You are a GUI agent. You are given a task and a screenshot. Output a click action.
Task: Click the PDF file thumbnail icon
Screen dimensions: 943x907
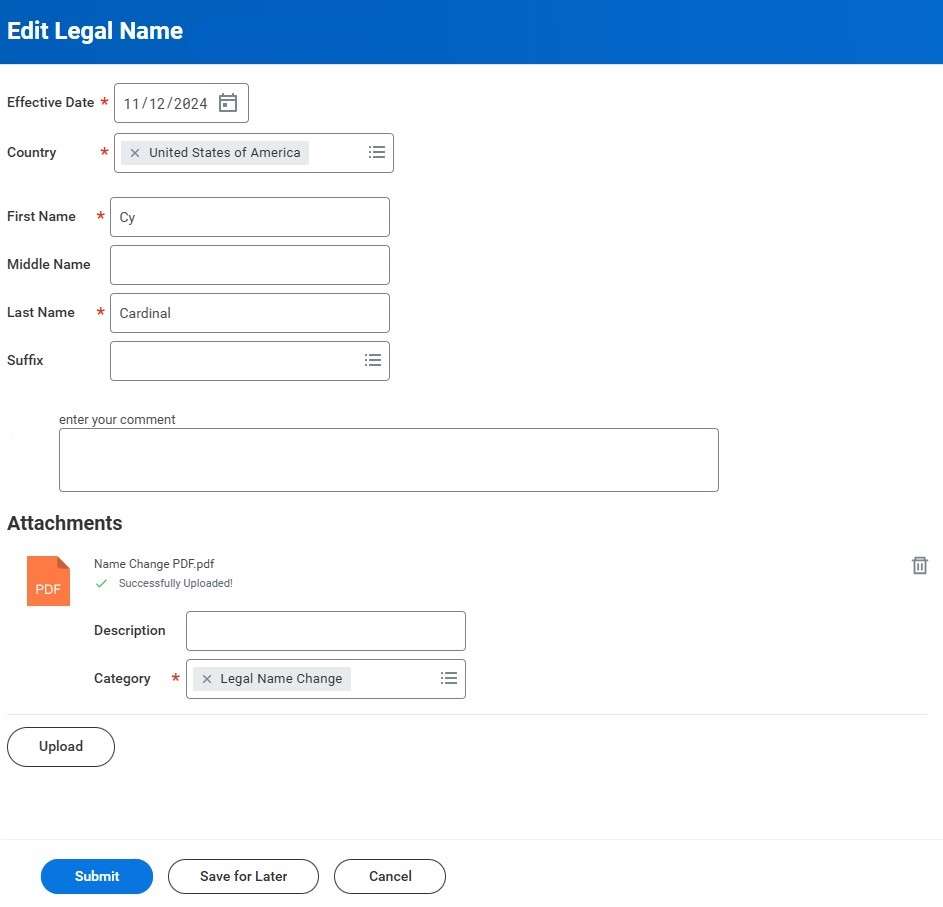pyautogui.click(x=48, y=581)
